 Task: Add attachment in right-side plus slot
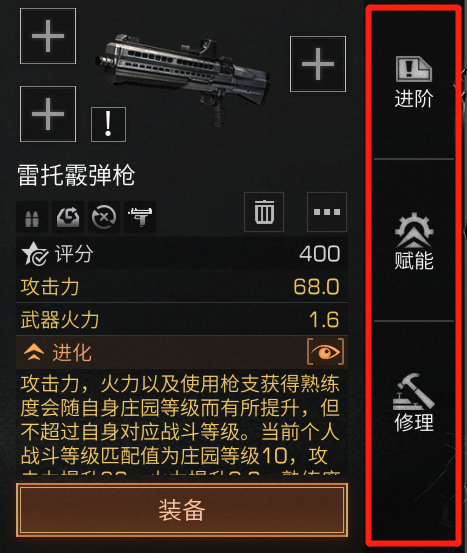318,64
